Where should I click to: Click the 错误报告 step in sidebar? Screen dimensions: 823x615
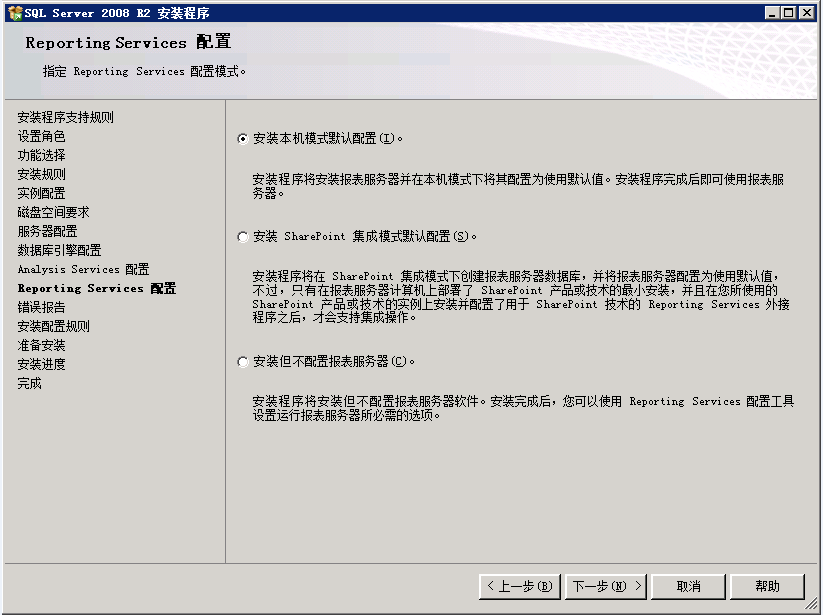(x=41, y=307)
